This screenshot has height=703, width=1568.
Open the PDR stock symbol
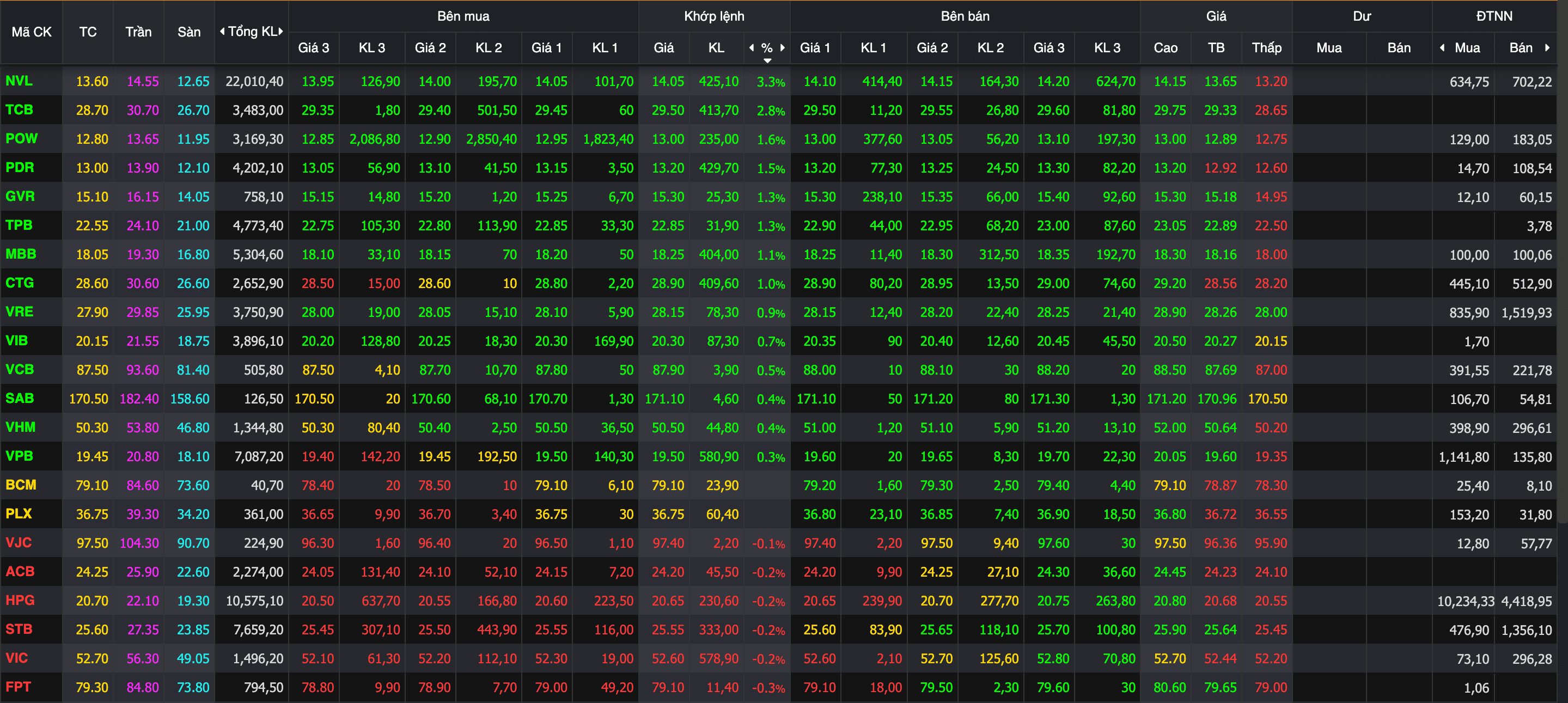tap(20, 167)
